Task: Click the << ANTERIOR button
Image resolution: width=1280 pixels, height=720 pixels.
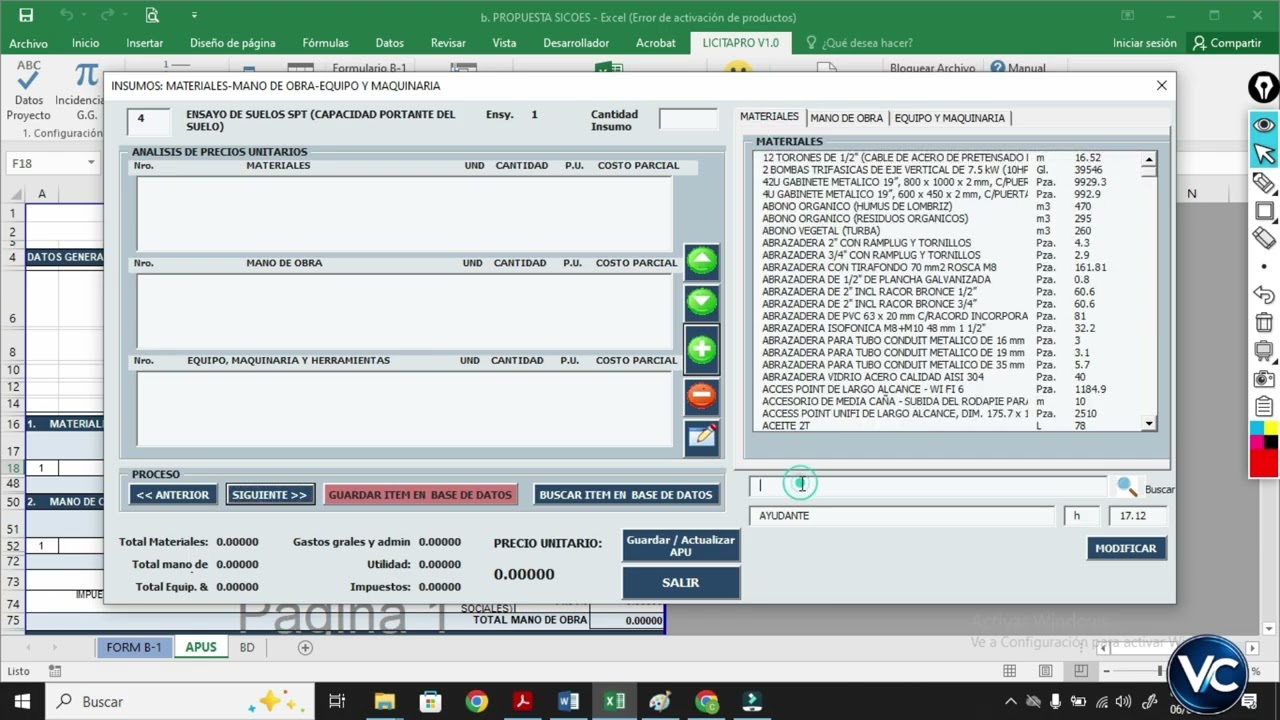Action: point(173,494)
